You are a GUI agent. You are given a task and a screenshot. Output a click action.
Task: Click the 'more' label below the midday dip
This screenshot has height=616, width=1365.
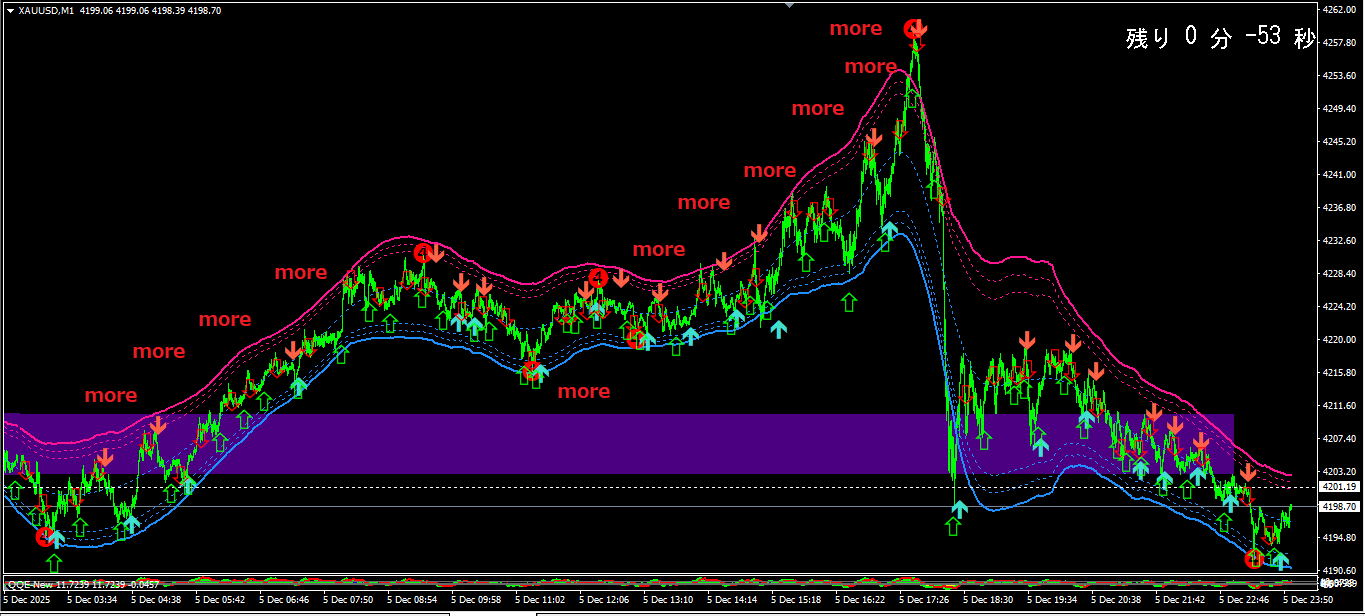point(583,391)
